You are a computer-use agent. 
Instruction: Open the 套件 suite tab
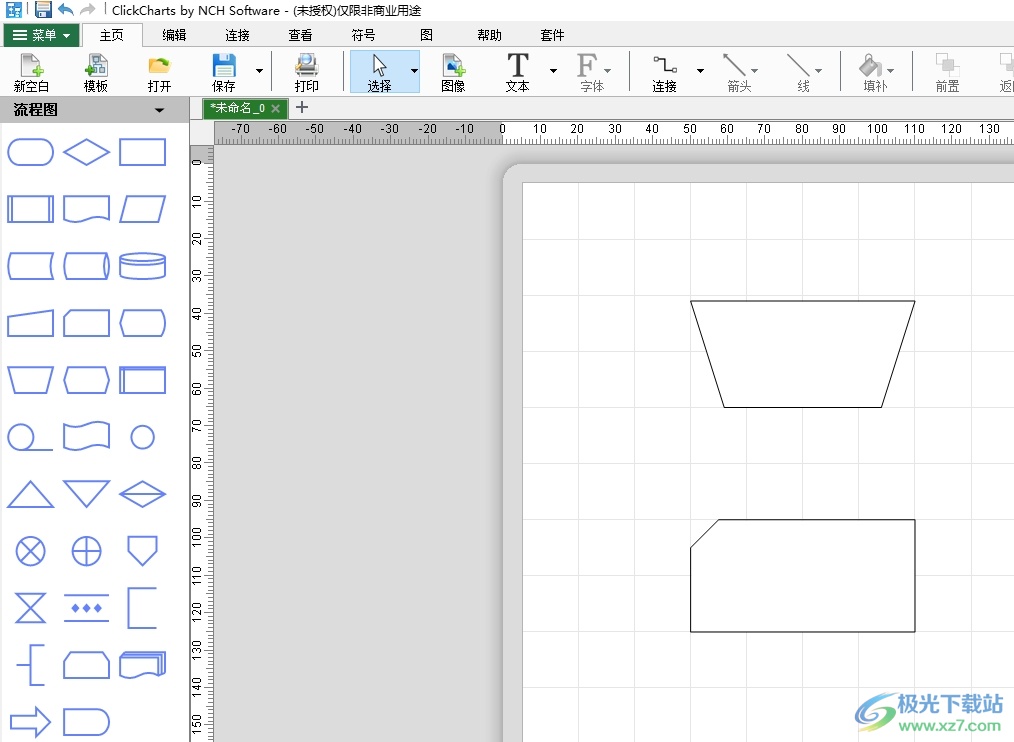point(552,35)
